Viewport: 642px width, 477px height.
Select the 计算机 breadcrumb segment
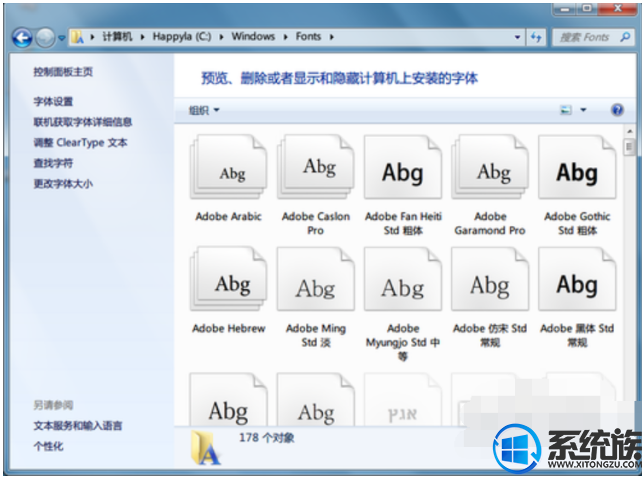coord(117,37)
